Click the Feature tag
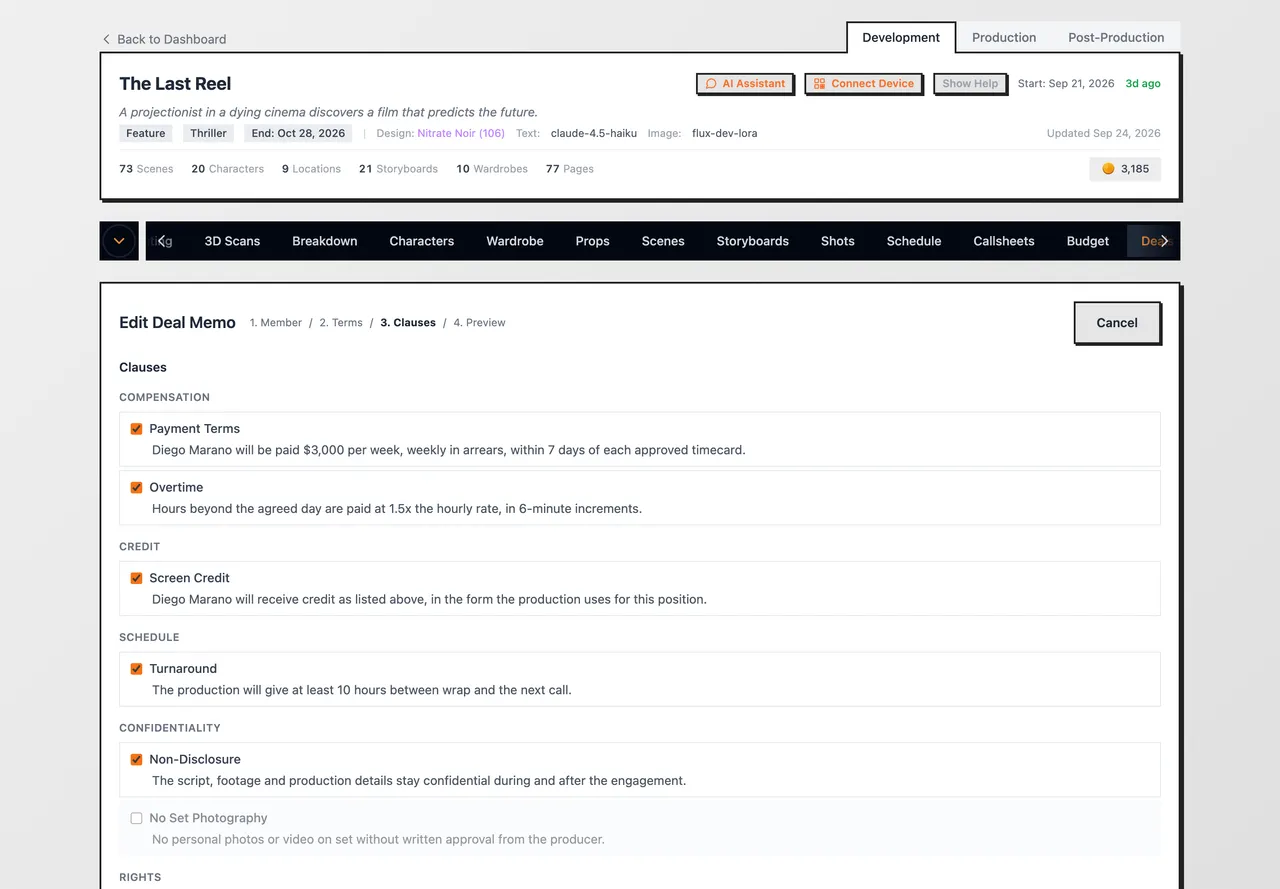This screenshot has height=889, width=1280. (x=146, y=133)
